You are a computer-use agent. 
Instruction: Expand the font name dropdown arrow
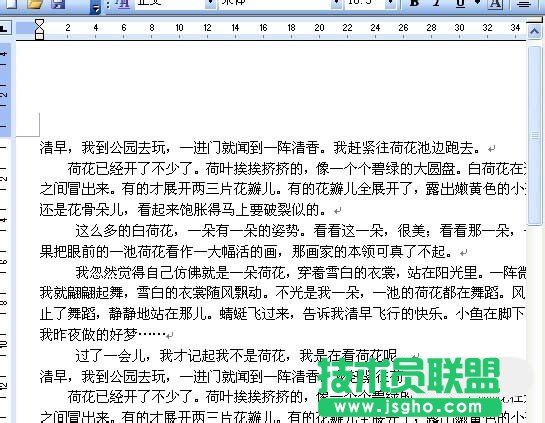(x=336, y=3)
